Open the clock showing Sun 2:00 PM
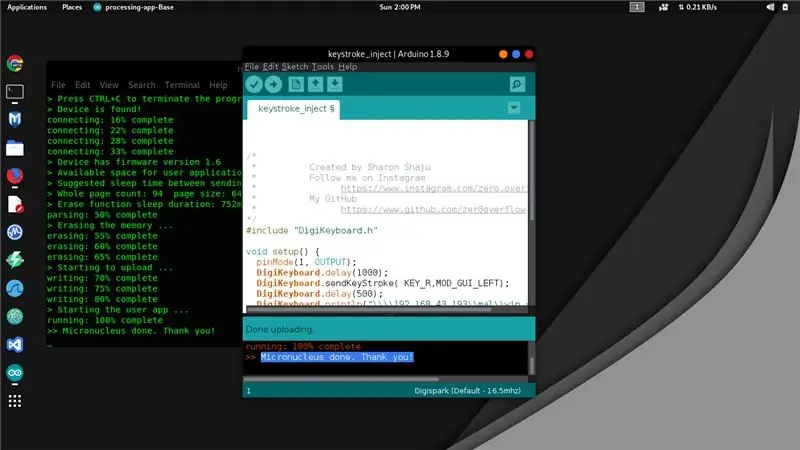800x450 pixels. click(x=400, y=7)
